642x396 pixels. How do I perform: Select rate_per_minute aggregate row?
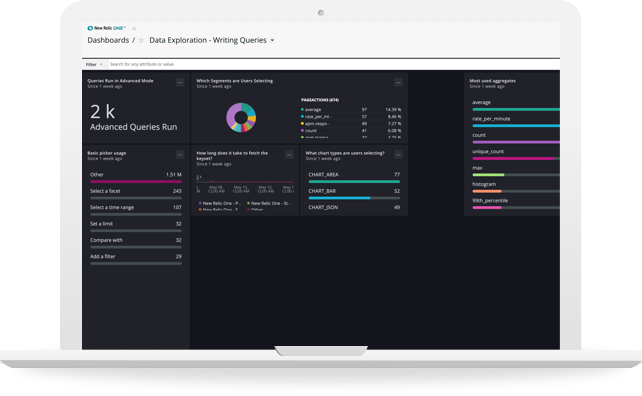tap(516, 122)
